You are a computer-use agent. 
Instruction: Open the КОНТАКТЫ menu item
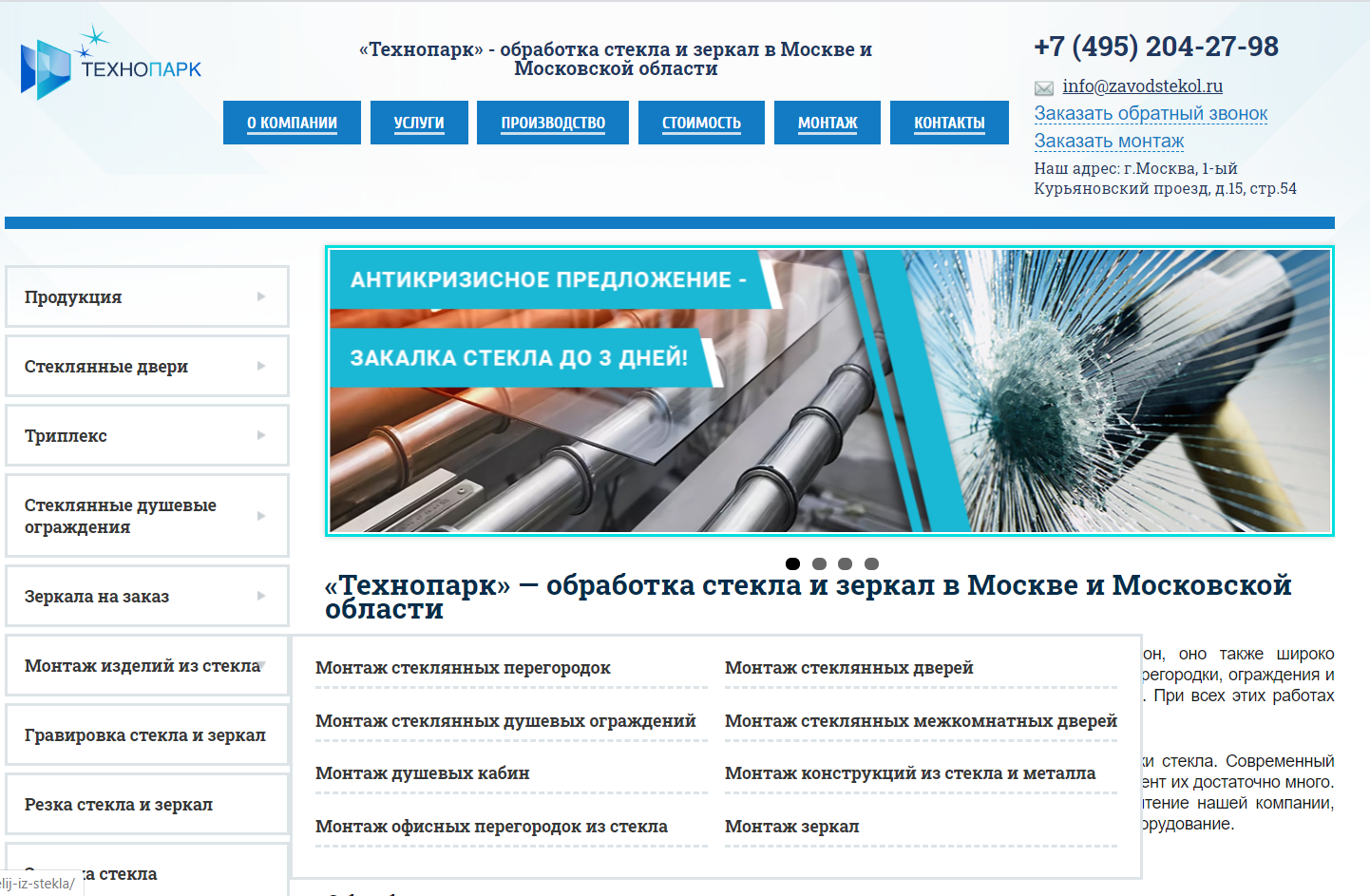949,122
